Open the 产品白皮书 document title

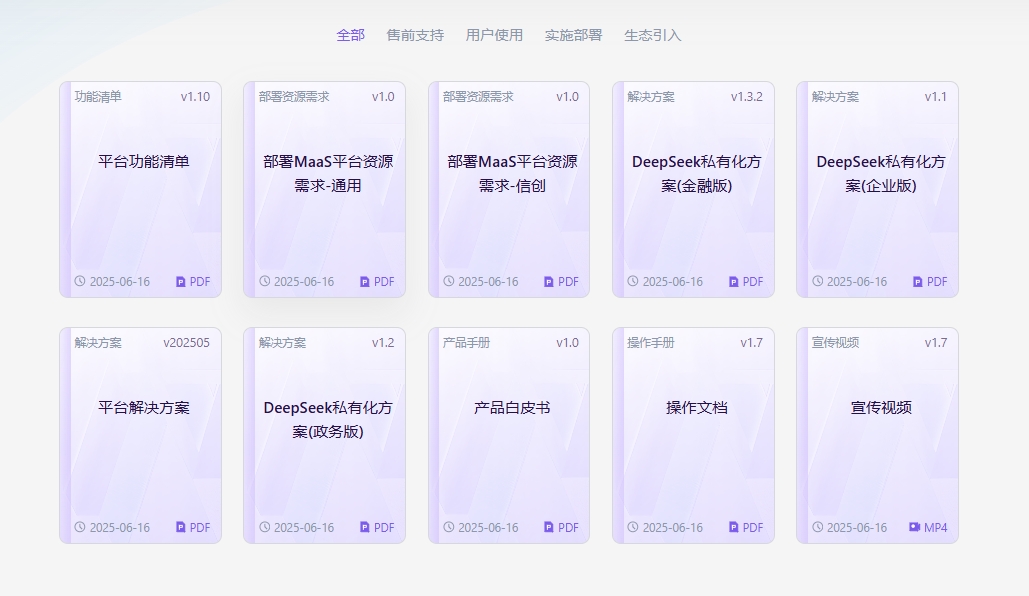pyautogui.click(x=513, y=408)
